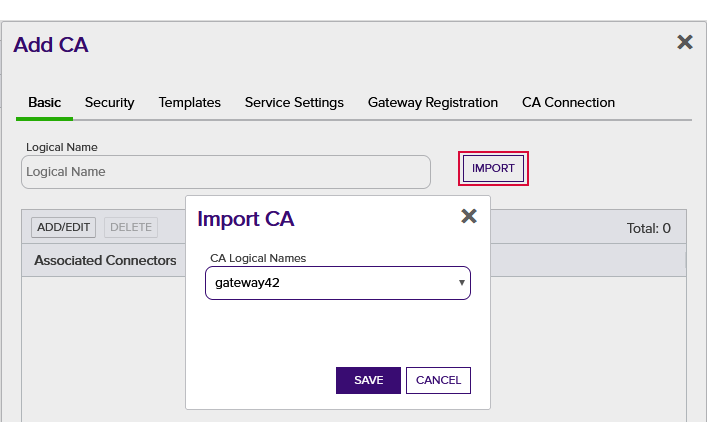This screenshot has width=707, height=422.
Task: Click the Import CA dialog title
Action: click(x=246, y=219)
